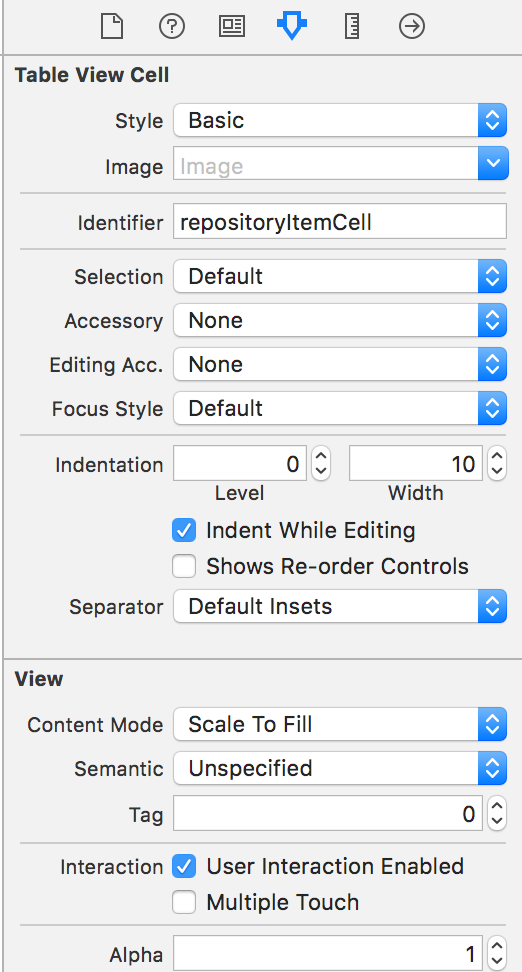Open the File inspector
This screenshot has height=972, width=522.
tap(112, 27)
